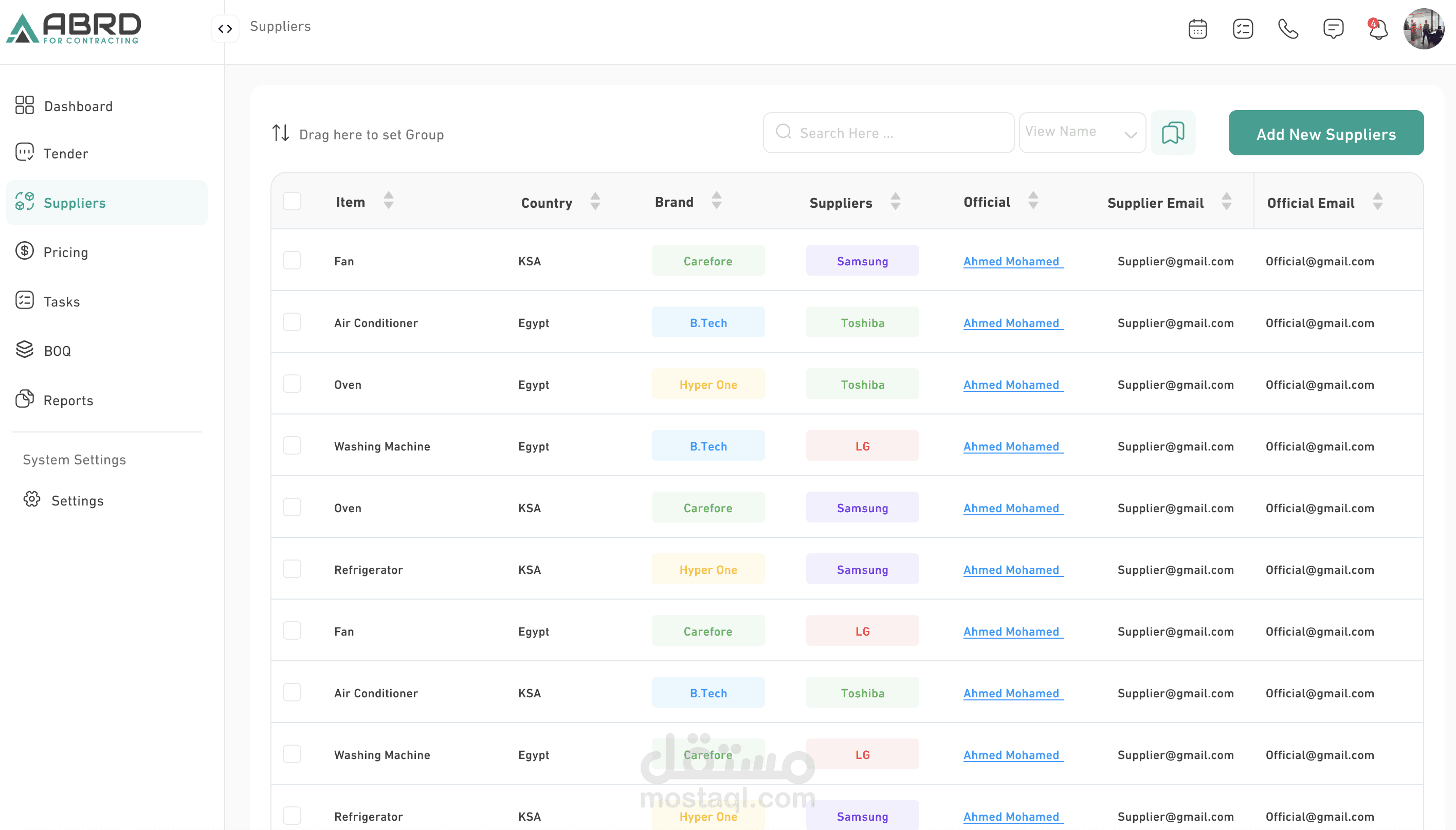Open the BOQ sidebar menu item
The height and width of the screenshot is (830, 1456).
[57, 351]
